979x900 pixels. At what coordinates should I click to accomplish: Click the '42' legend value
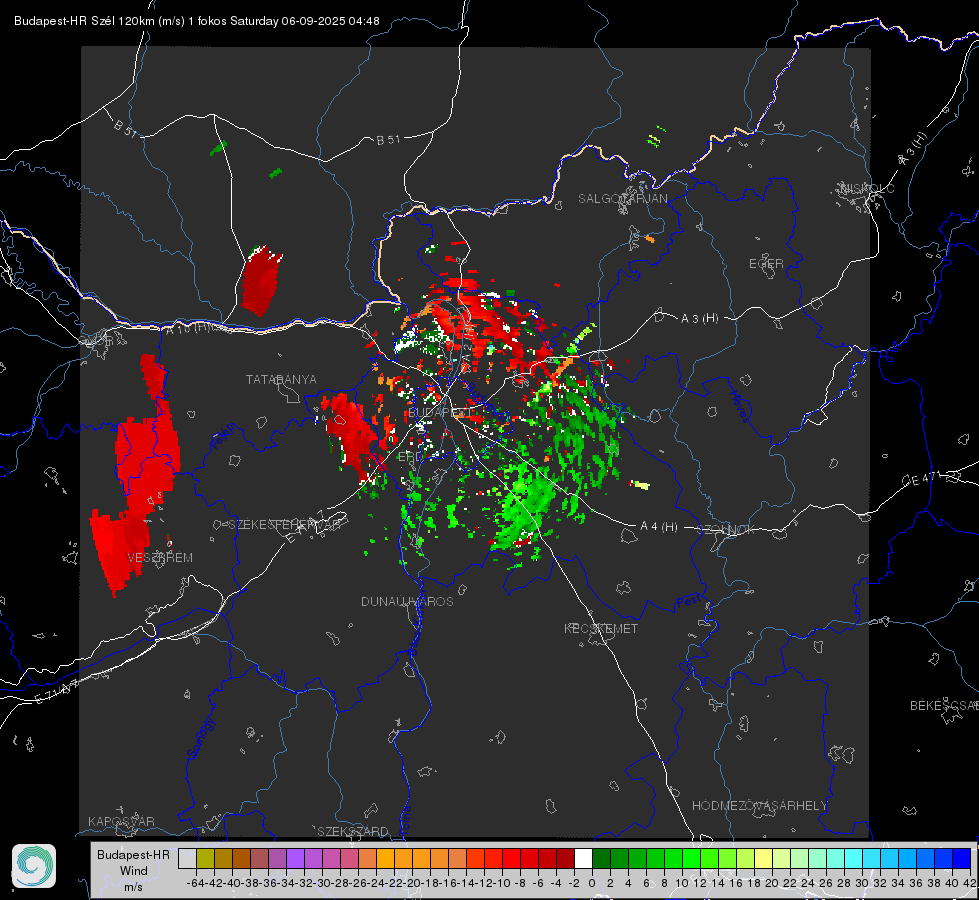970,883
